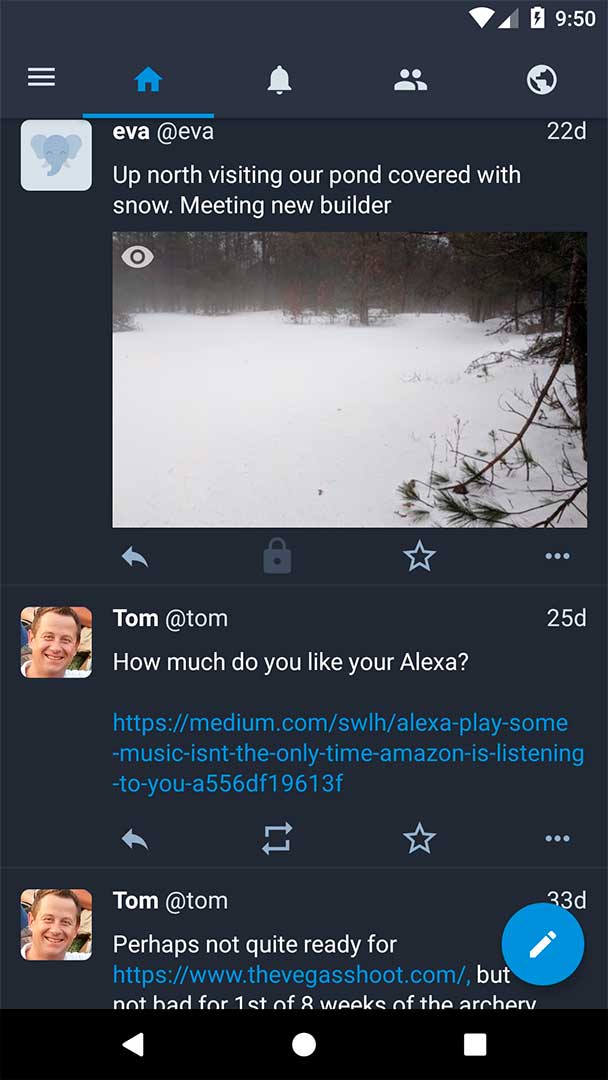Open the medium.com Alexa article link
Viewport: 608px width, 1080px height.
(340, 753)
